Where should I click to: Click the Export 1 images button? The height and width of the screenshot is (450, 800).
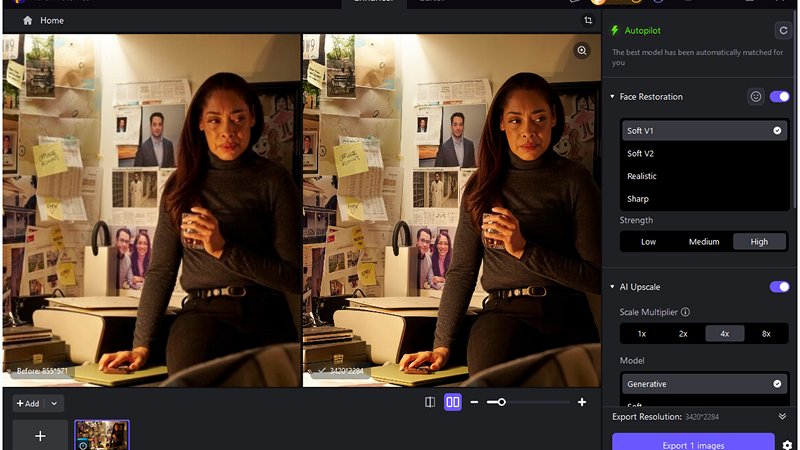click(x=693, y=442)
